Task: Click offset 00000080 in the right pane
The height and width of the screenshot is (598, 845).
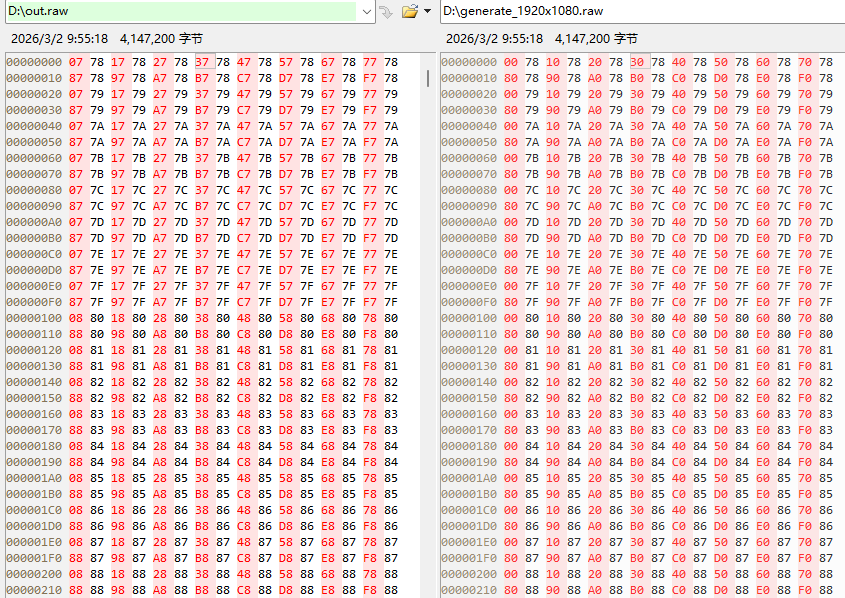Action: (468, 190)
